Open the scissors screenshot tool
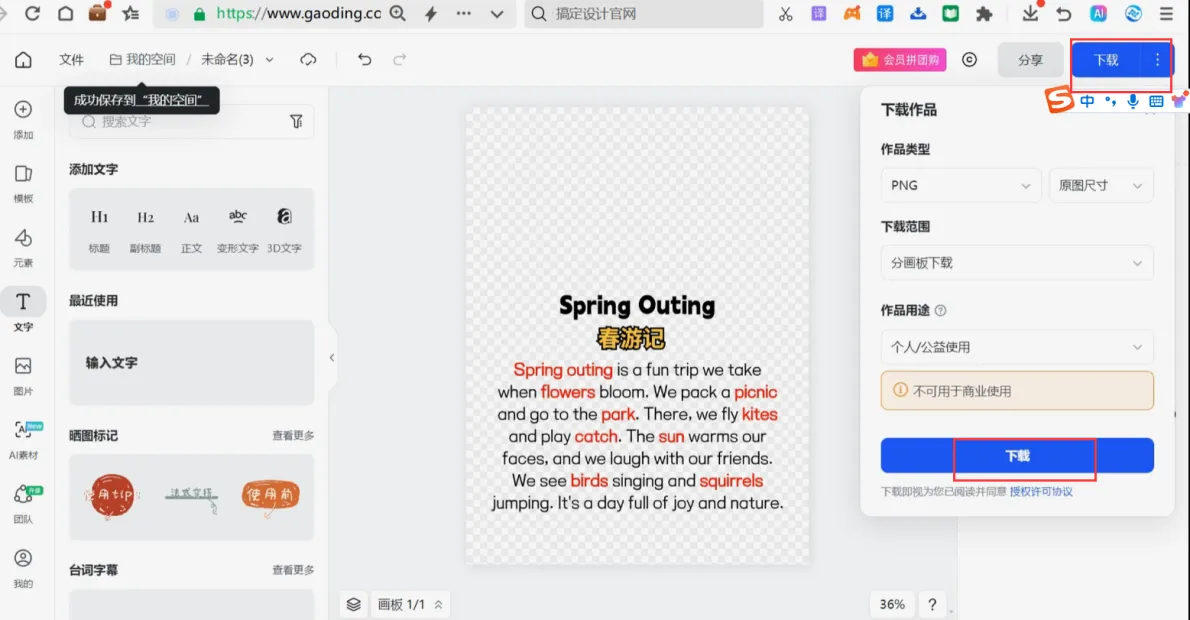Viewport: 1190px width, 620px height. click(x=785, y=14)
